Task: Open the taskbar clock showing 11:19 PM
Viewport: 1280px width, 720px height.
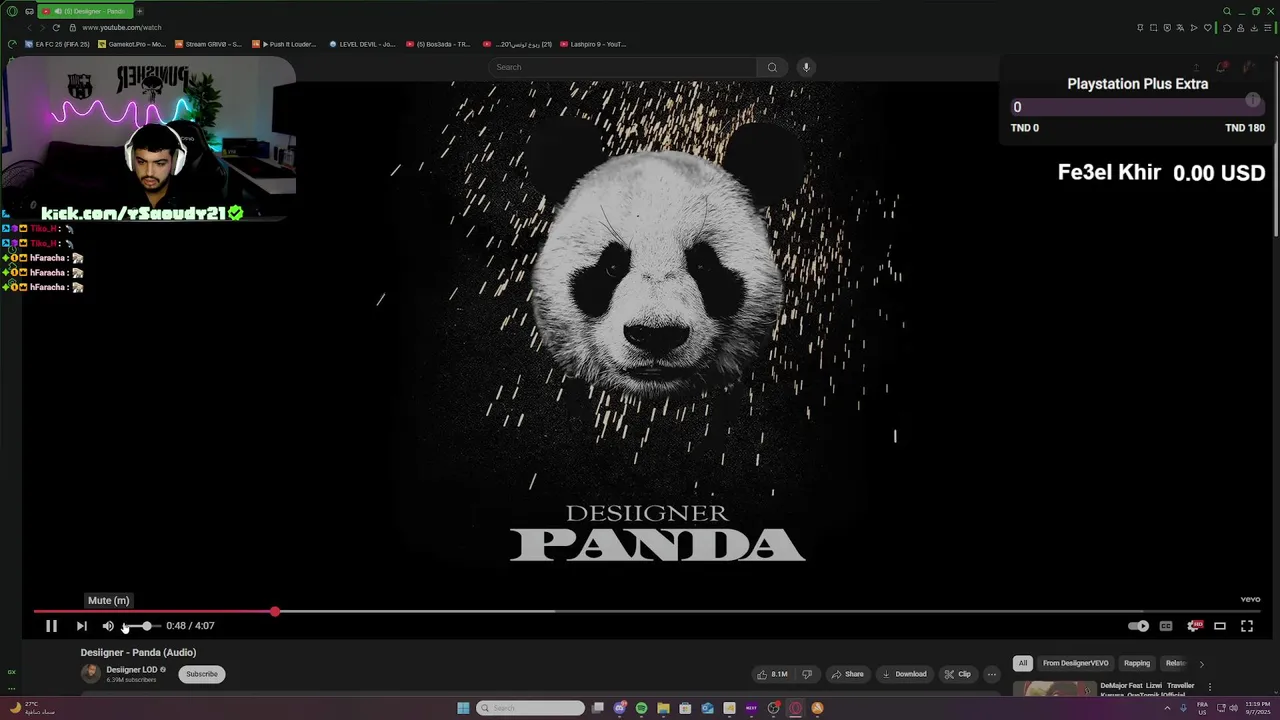Action: (x=1257, y=708)
